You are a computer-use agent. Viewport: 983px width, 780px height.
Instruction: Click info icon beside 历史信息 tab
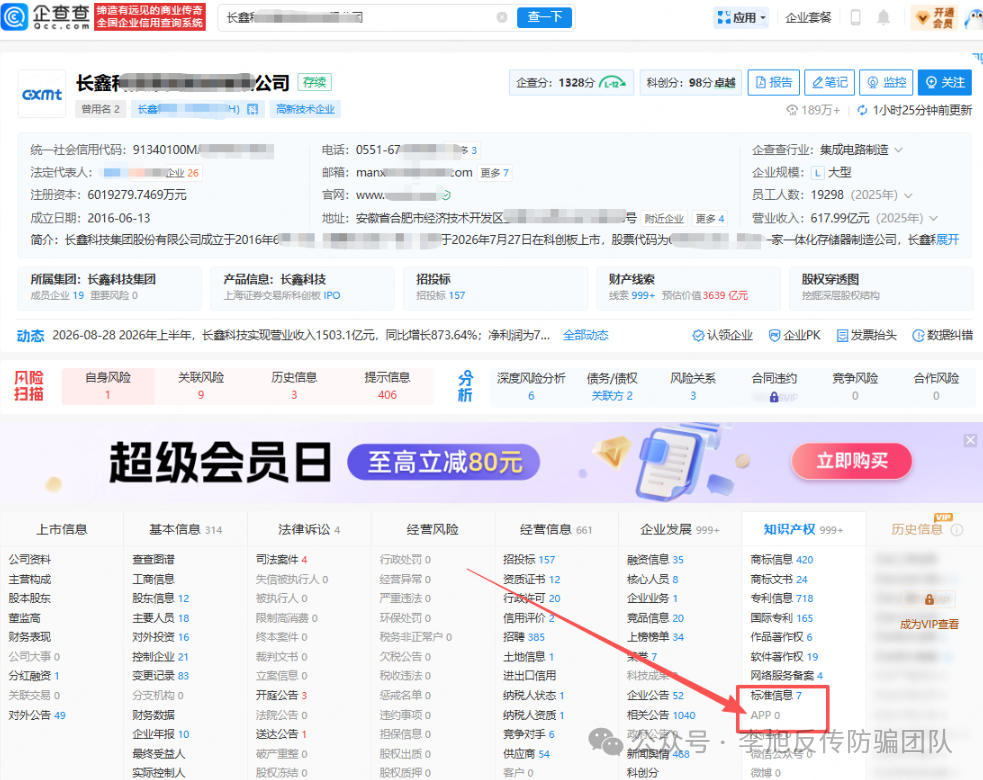(x=957, y=530)
